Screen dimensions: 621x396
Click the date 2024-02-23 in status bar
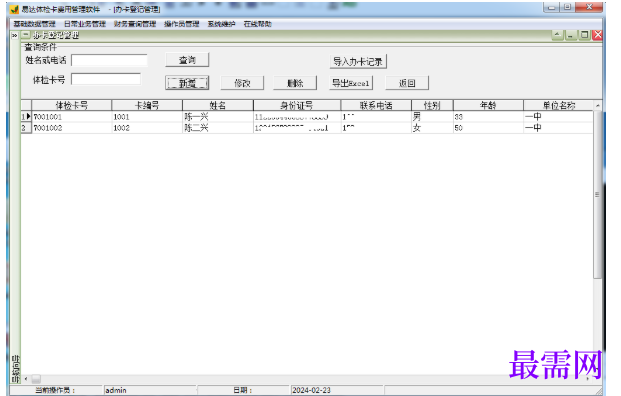click(337, 390)
